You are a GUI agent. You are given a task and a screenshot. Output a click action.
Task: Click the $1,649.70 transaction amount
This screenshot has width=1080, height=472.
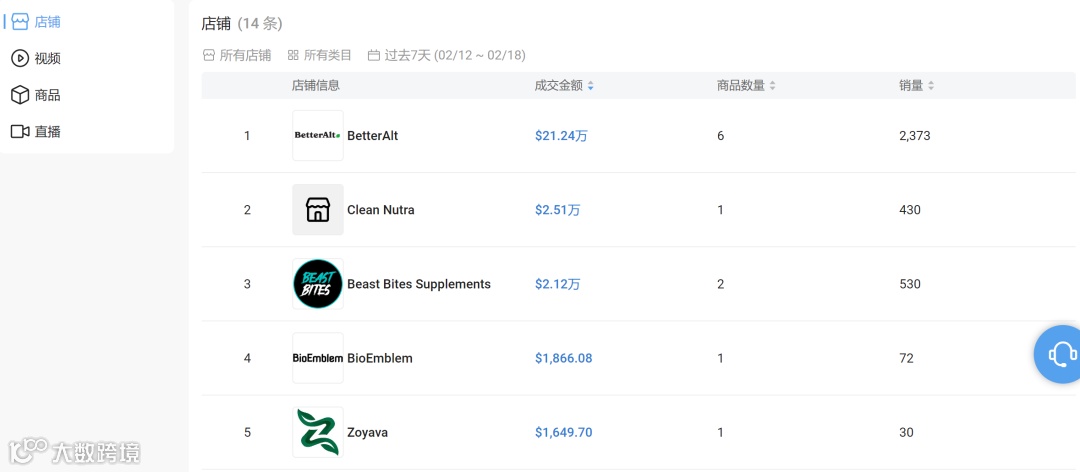pyautogui.click(x=563, y=433)
